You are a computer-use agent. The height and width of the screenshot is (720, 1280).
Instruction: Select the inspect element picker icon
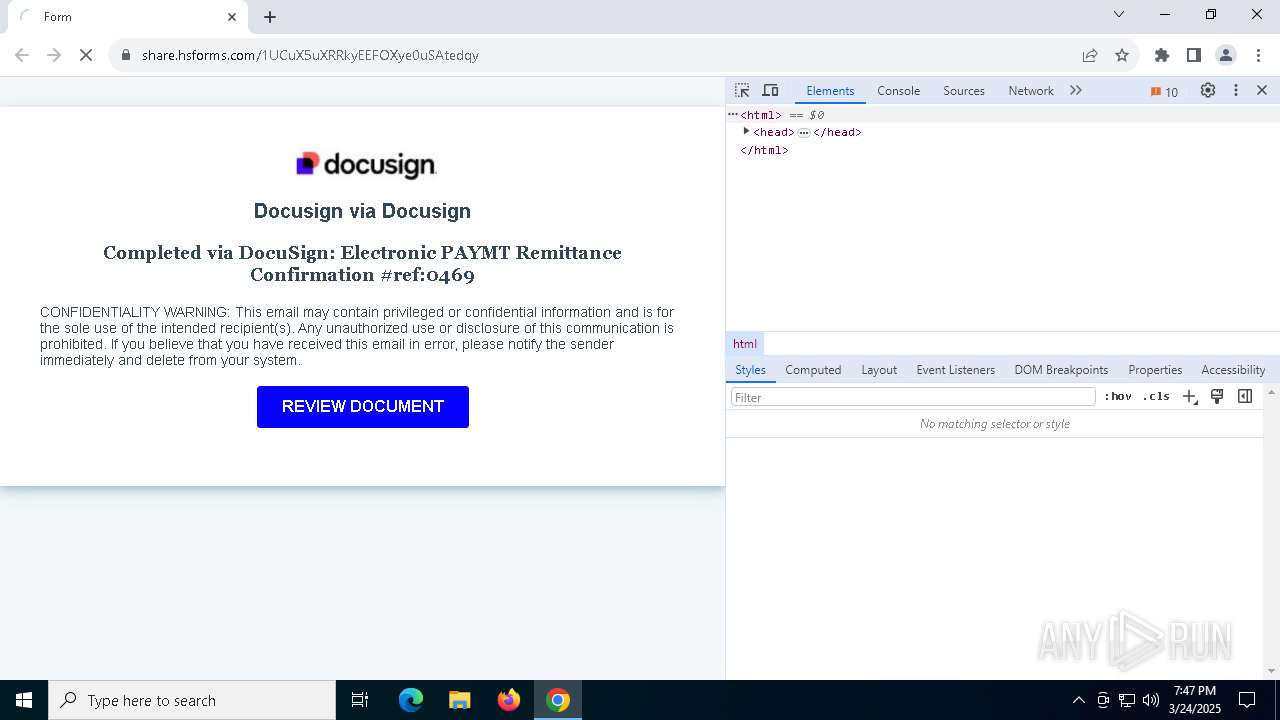[742, 90]
